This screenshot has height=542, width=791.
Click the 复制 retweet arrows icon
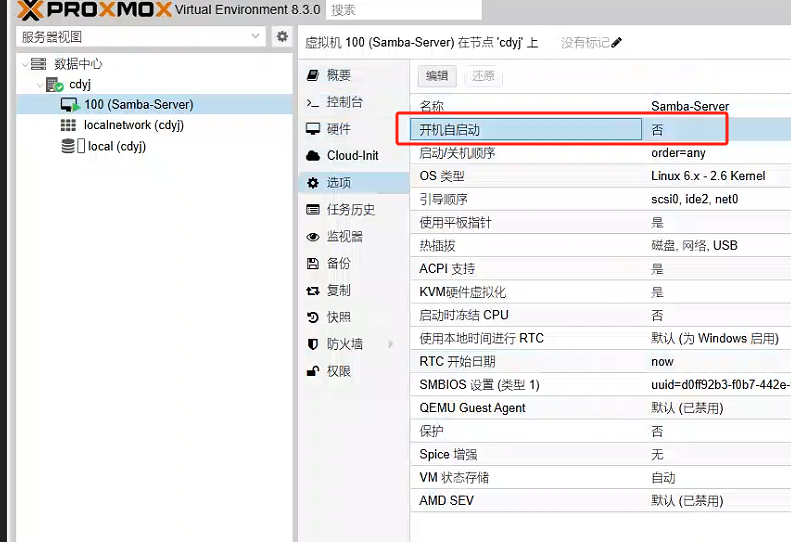pyautogui.click(x=313, y=291)
